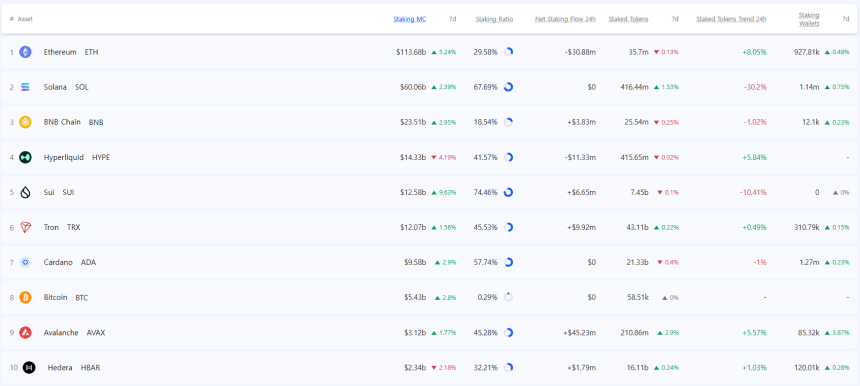
Task: Click Avalanche's staking ratio ring icon
Action: pyautogui.click(x=508, y=333)
